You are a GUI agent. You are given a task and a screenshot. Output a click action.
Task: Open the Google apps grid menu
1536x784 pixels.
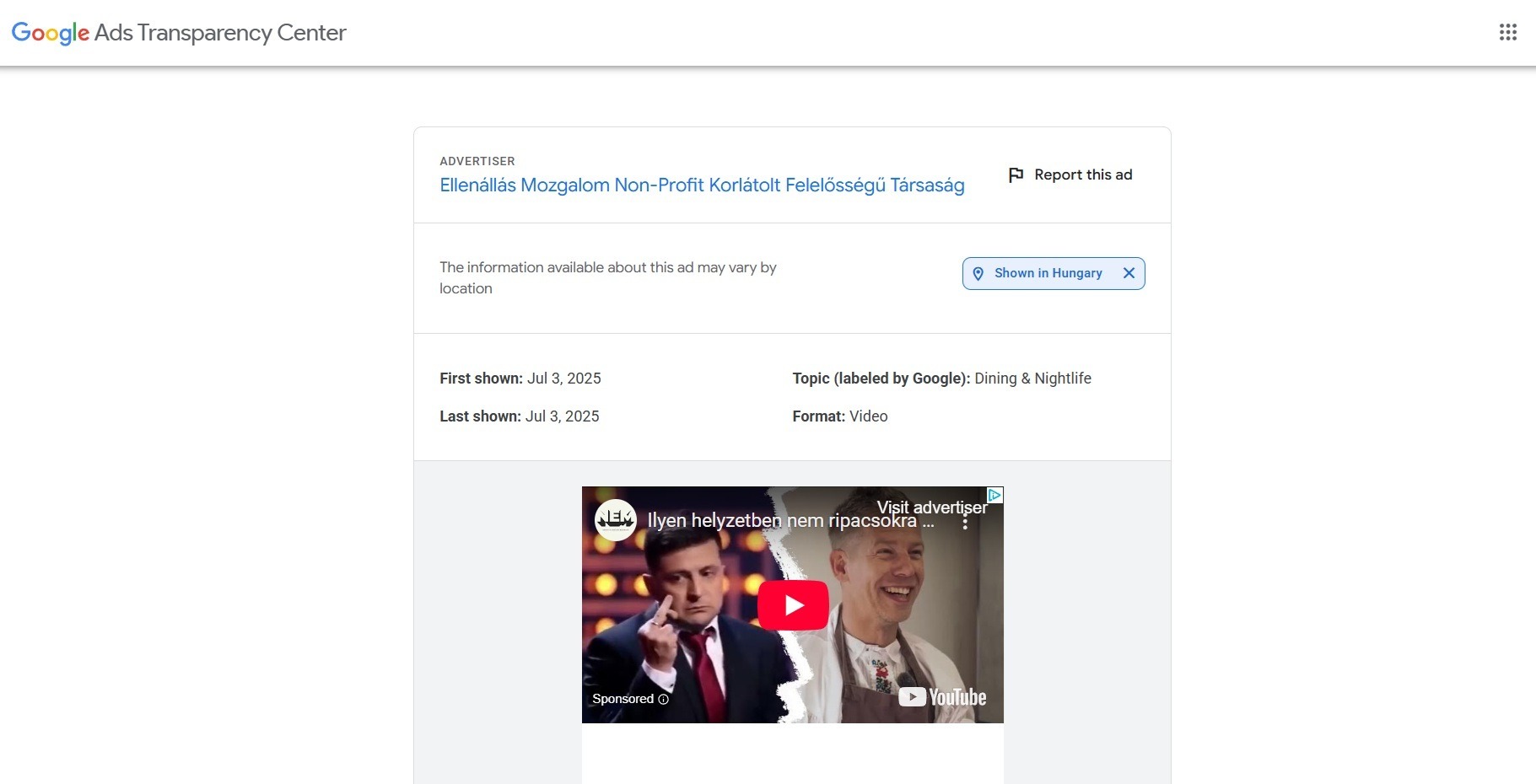(1508, 32)
